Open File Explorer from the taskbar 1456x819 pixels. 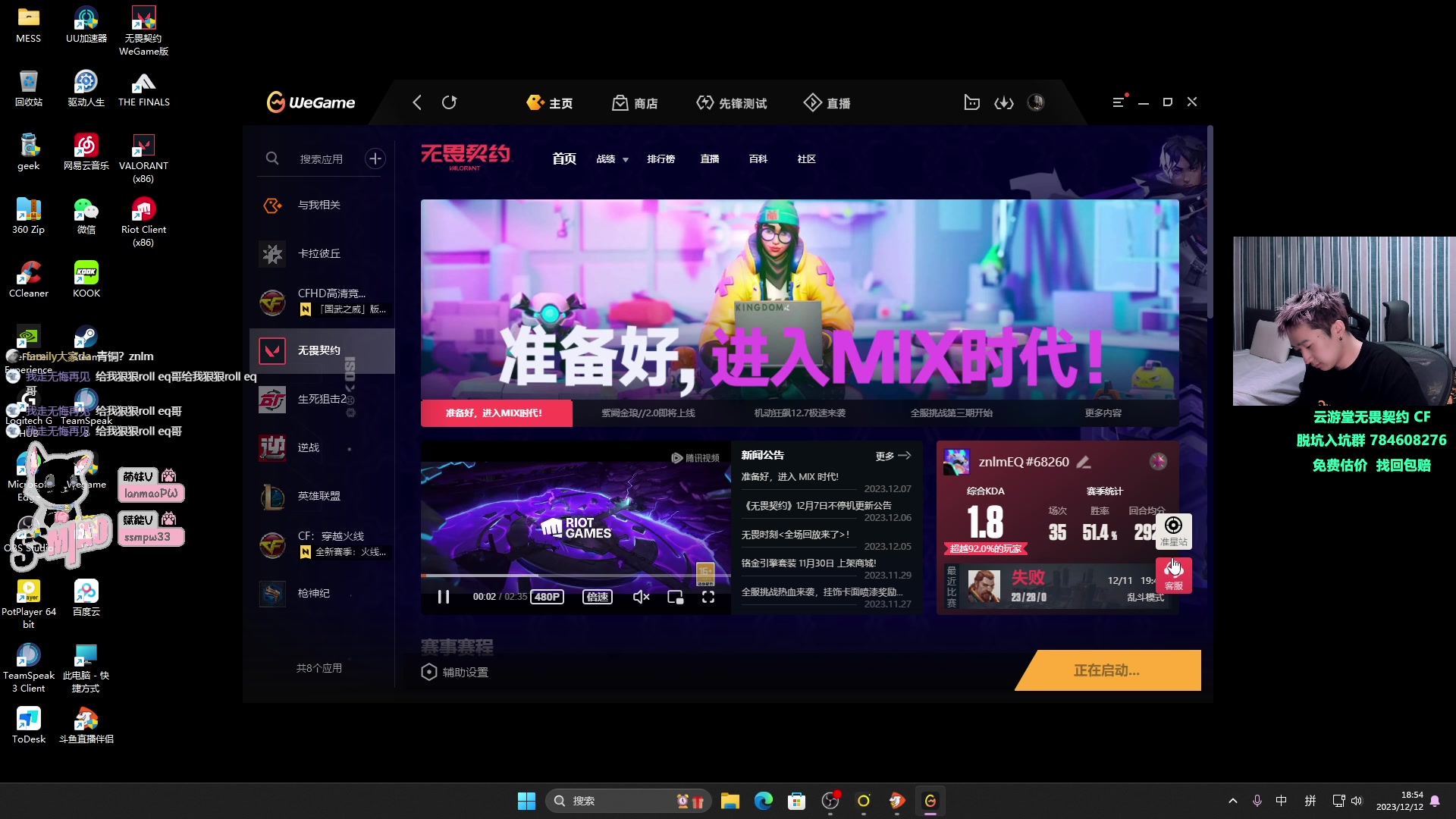730,801
